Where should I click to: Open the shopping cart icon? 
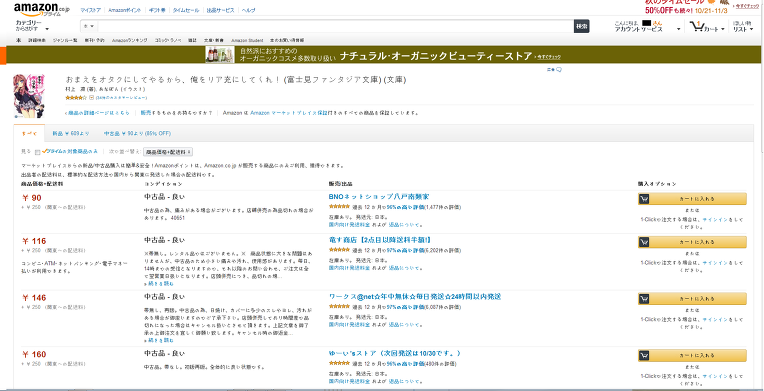pyautogui.click(x=696, y=27)
